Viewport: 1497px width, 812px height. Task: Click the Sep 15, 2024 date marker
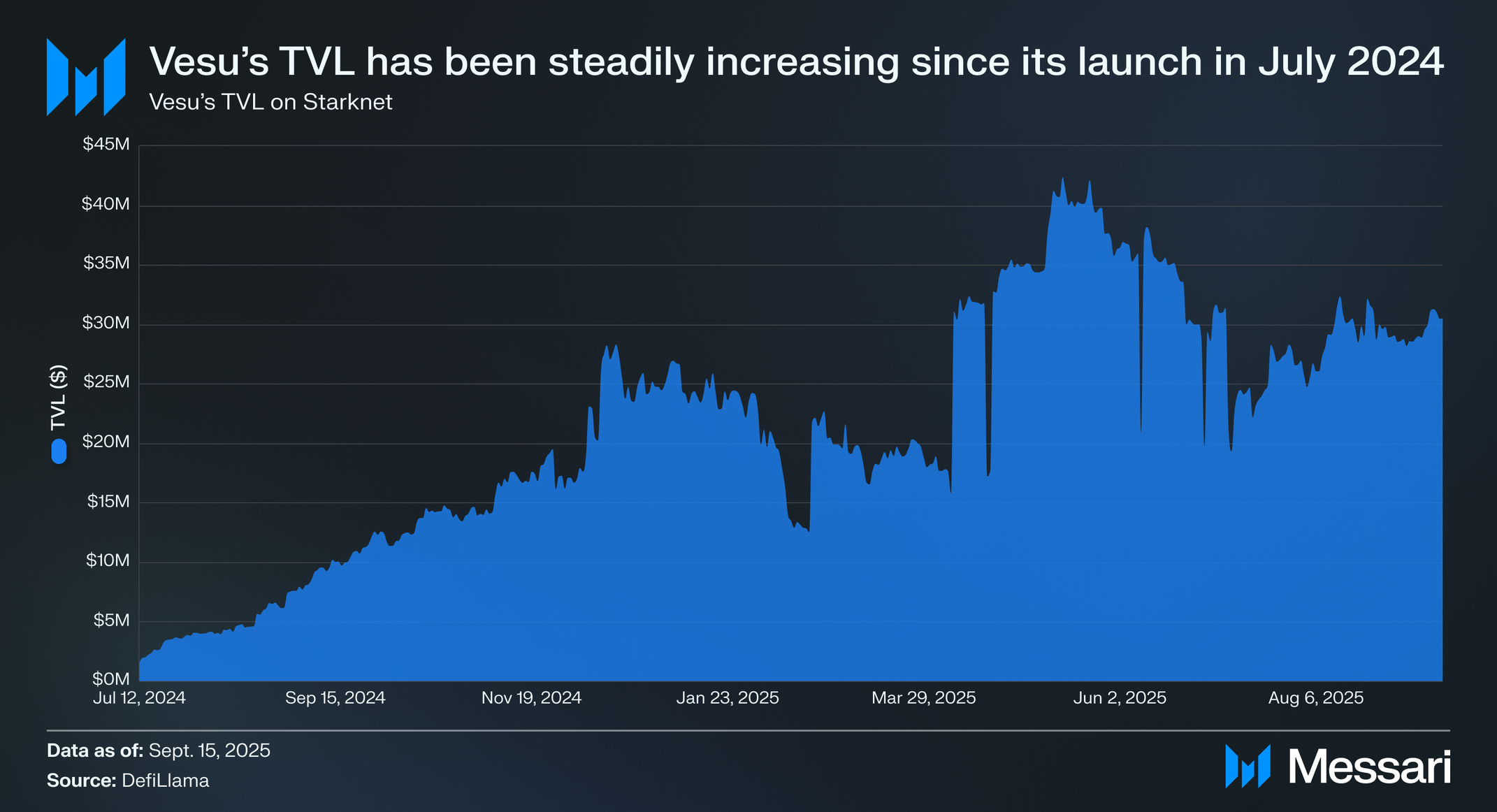[335, 697]
